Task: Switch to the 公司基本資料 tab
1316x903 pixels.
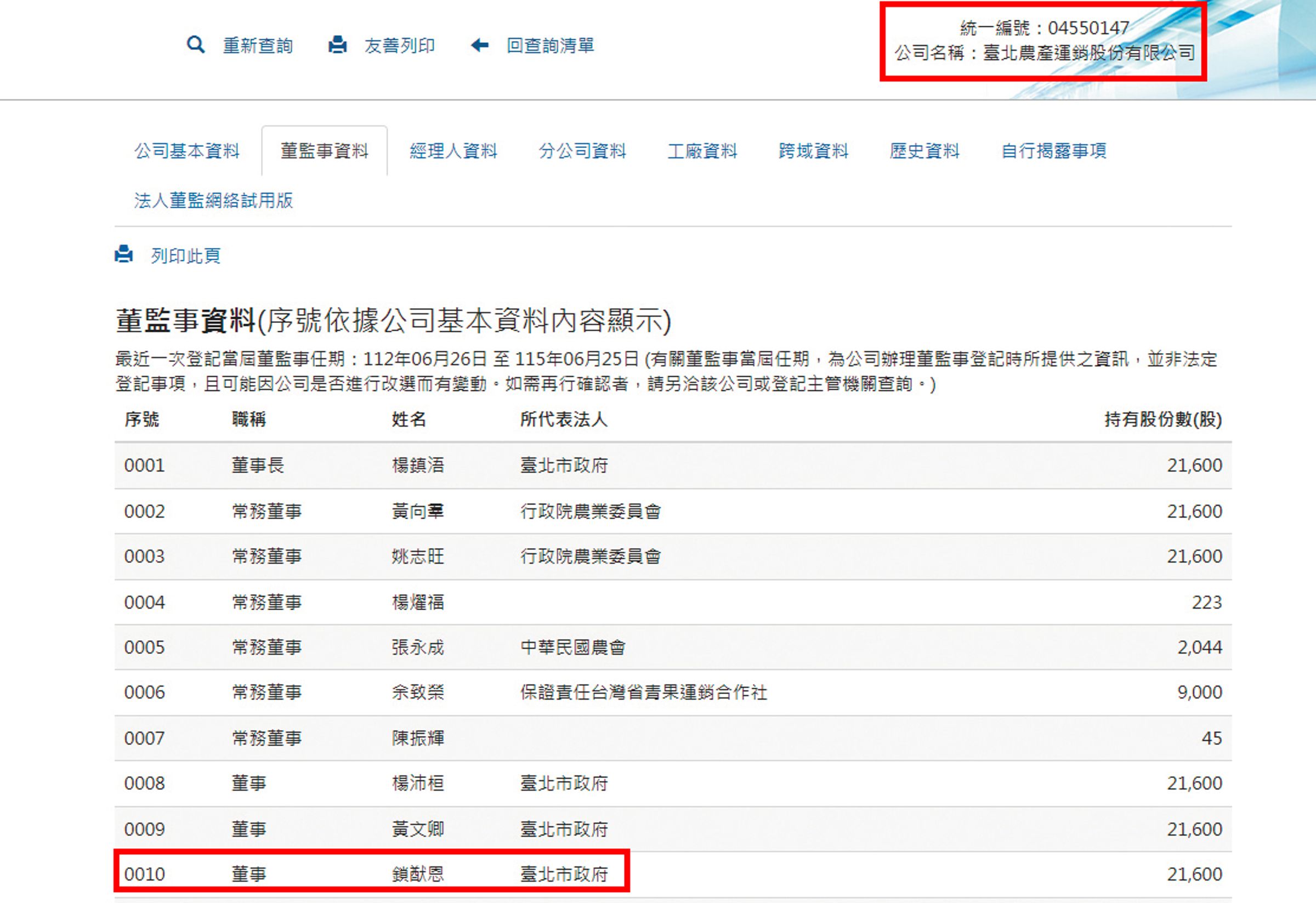Action: (x=187, y=151)
